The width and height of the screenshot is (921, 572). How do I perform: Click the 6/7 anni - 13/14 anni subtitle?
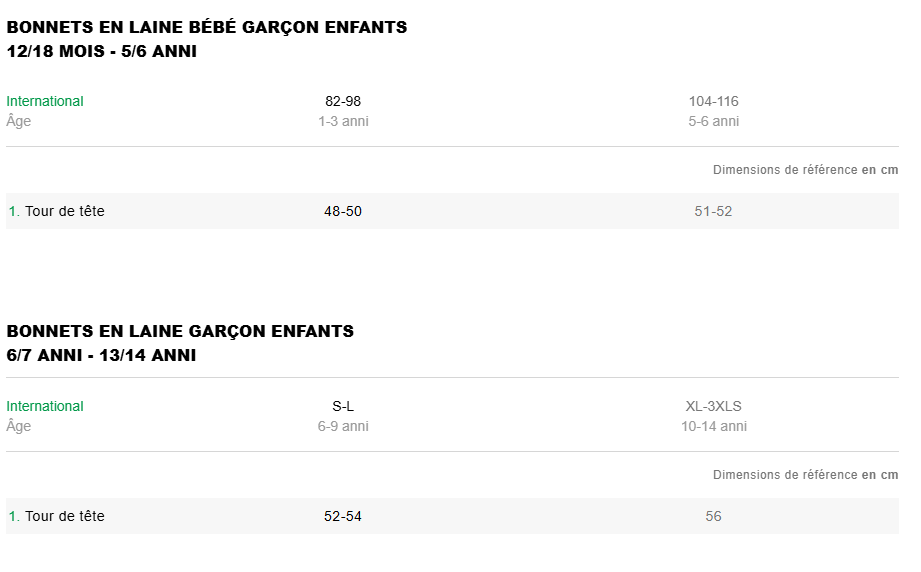(101, 356)
